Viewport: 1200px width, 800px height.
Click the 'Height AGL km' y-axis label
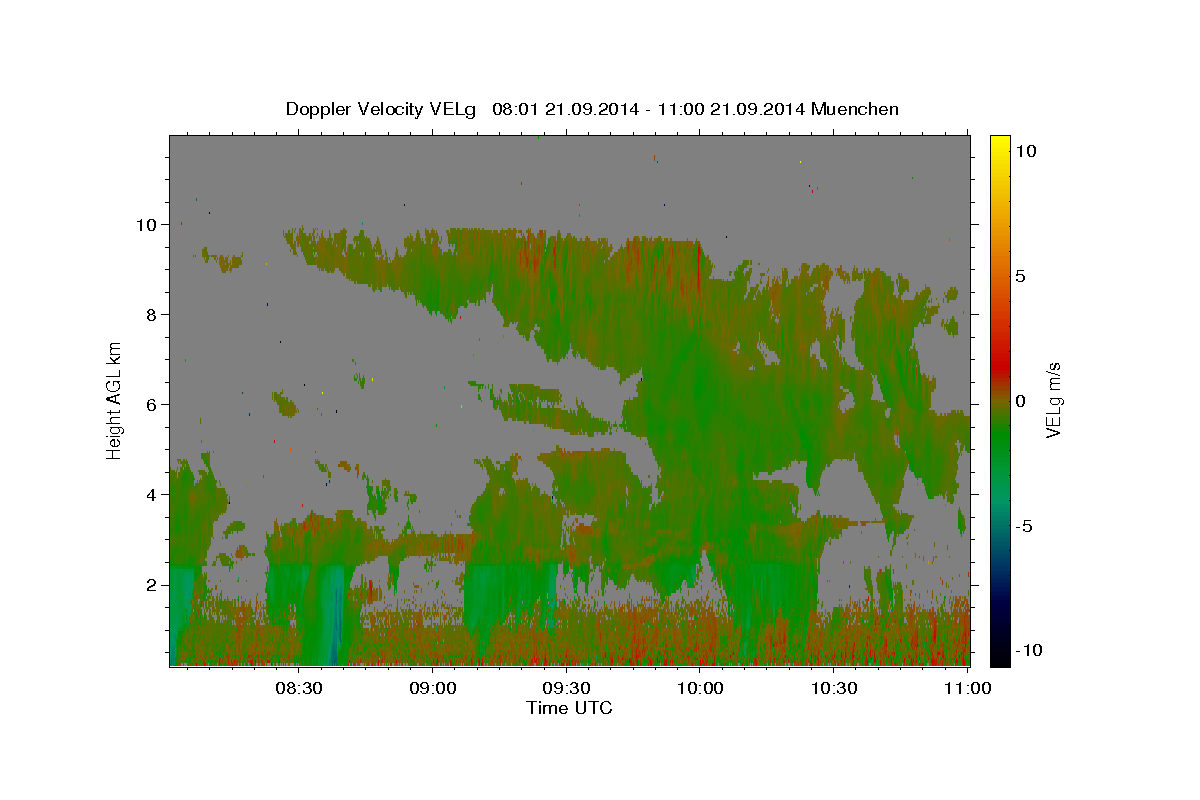tap(115, 400)
